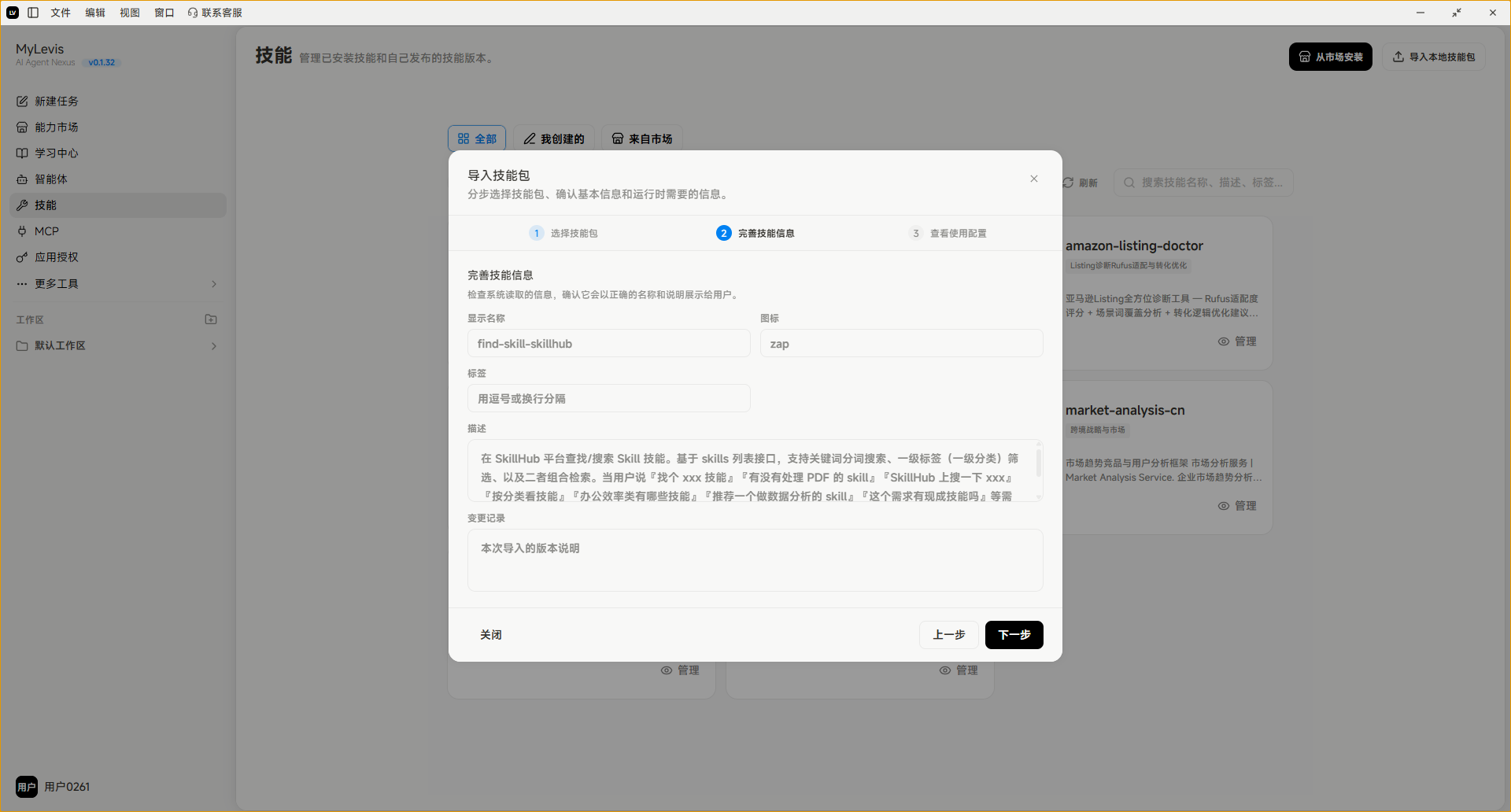This screenshot has height=812, width=1511.
Task: Open market-analysis-cn card title
Action: [1125, 411]
